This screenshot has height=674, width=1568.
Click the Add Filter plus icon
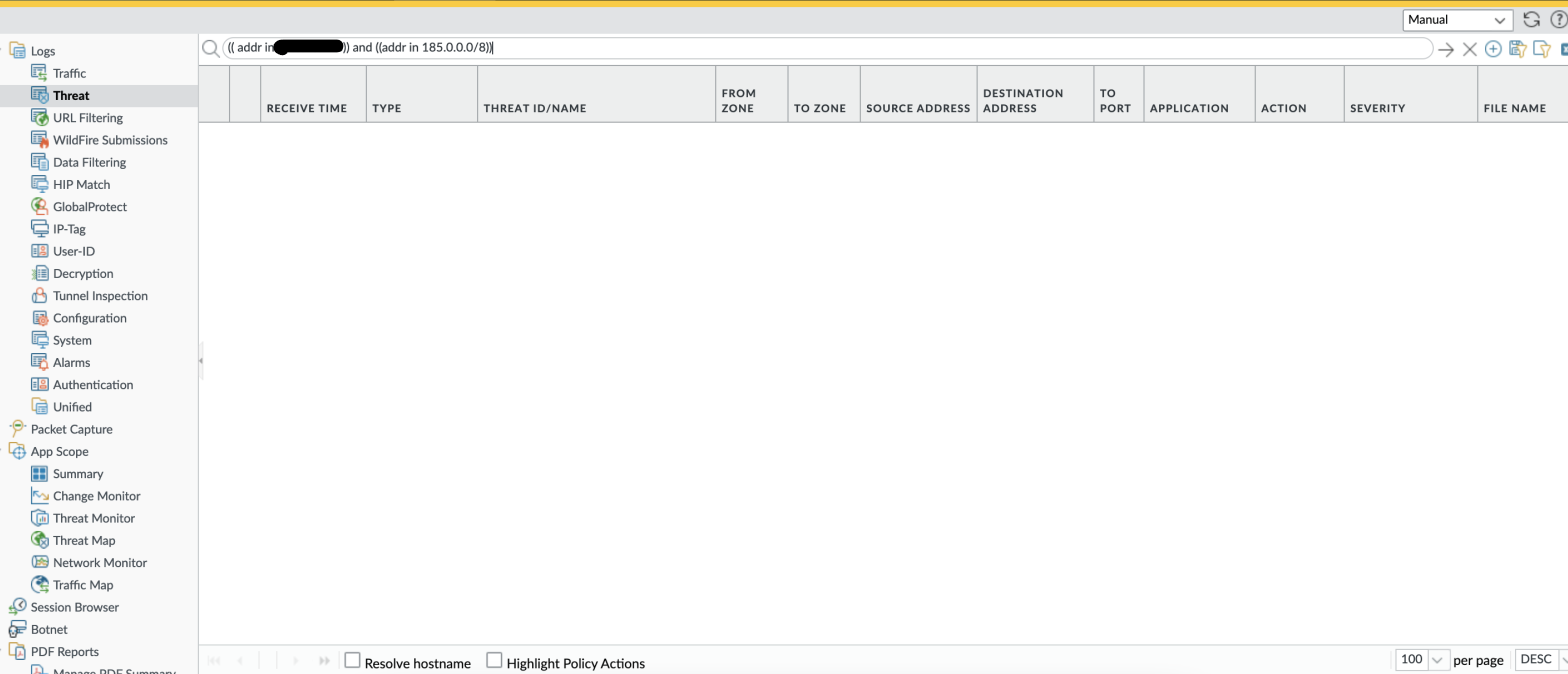(x=1493, y=49)
